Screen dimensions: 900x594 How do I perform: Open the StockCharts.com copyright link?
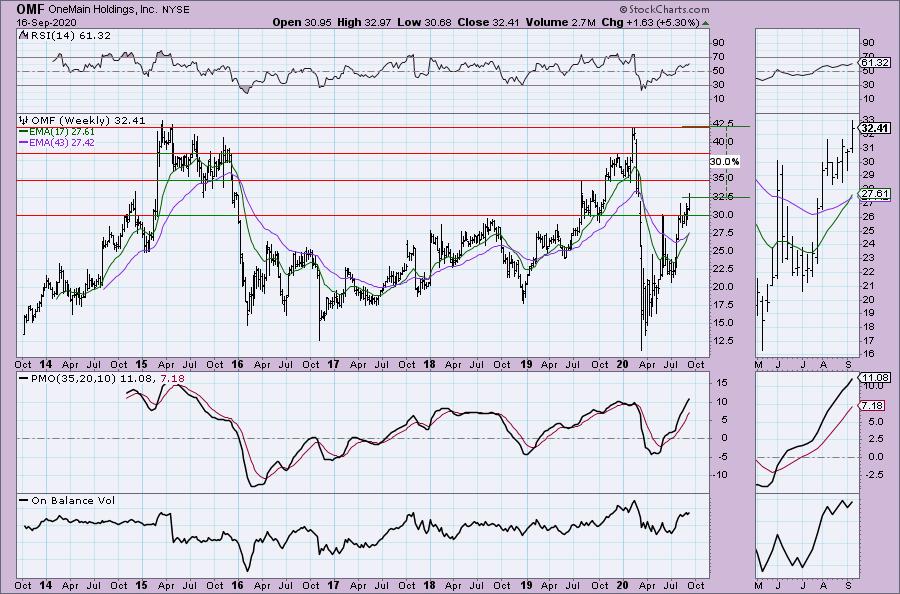[x=664, y=9]
